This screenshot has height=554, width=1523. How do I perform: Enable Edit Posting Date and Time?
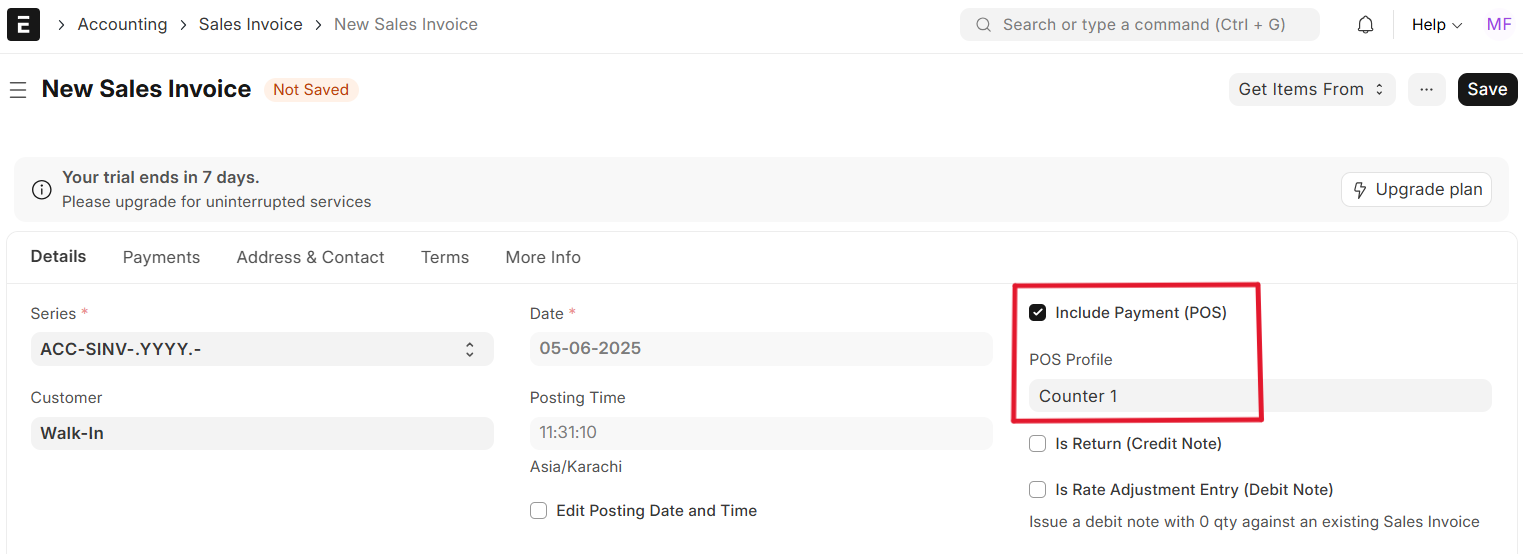click(539, 511)
